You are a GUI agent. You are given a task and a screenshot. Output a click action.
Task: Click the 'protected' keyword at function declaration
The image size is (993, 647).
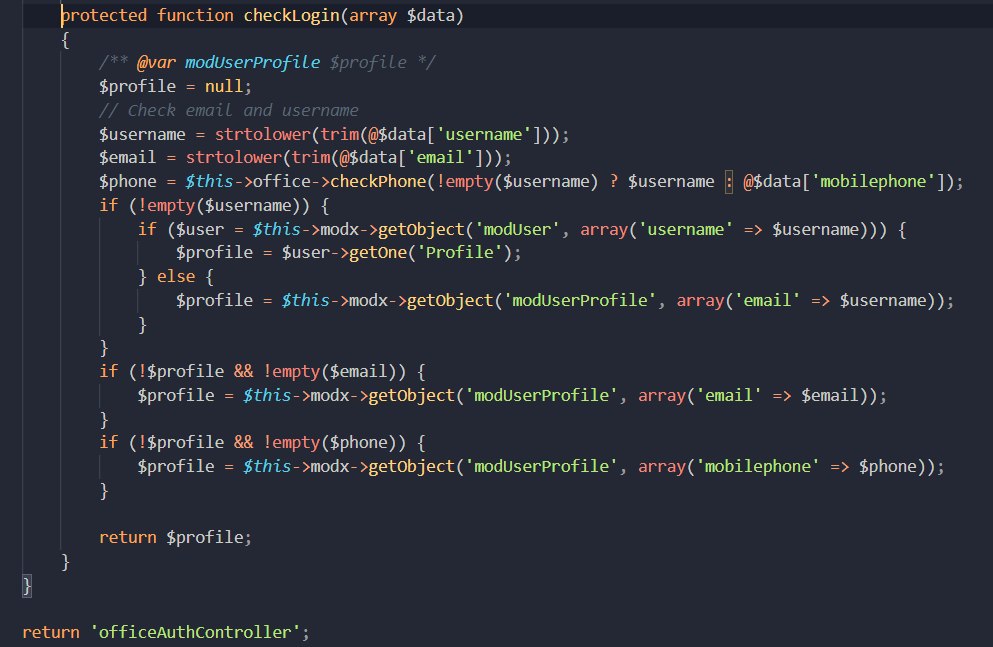pos(104,15)
